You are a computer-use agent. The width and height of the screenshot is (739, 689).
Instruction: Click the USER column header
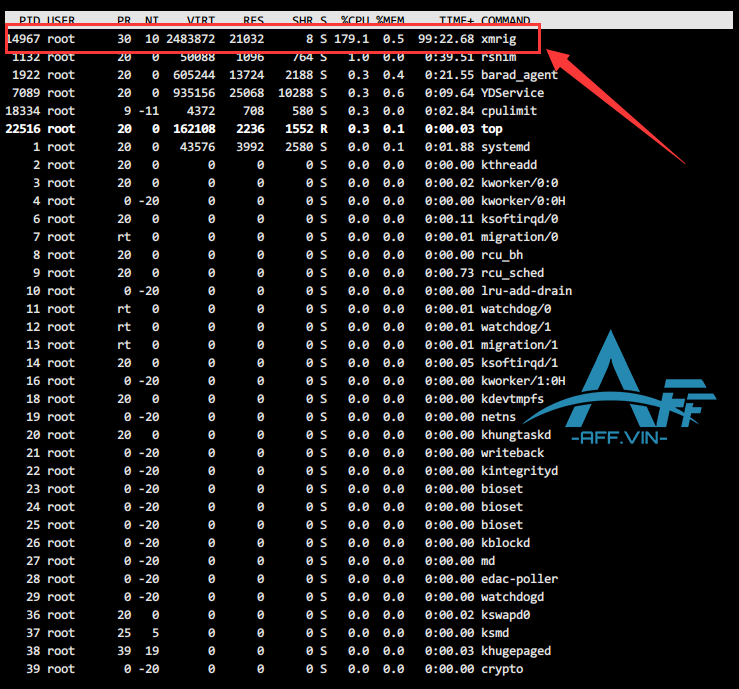(61, 20)
